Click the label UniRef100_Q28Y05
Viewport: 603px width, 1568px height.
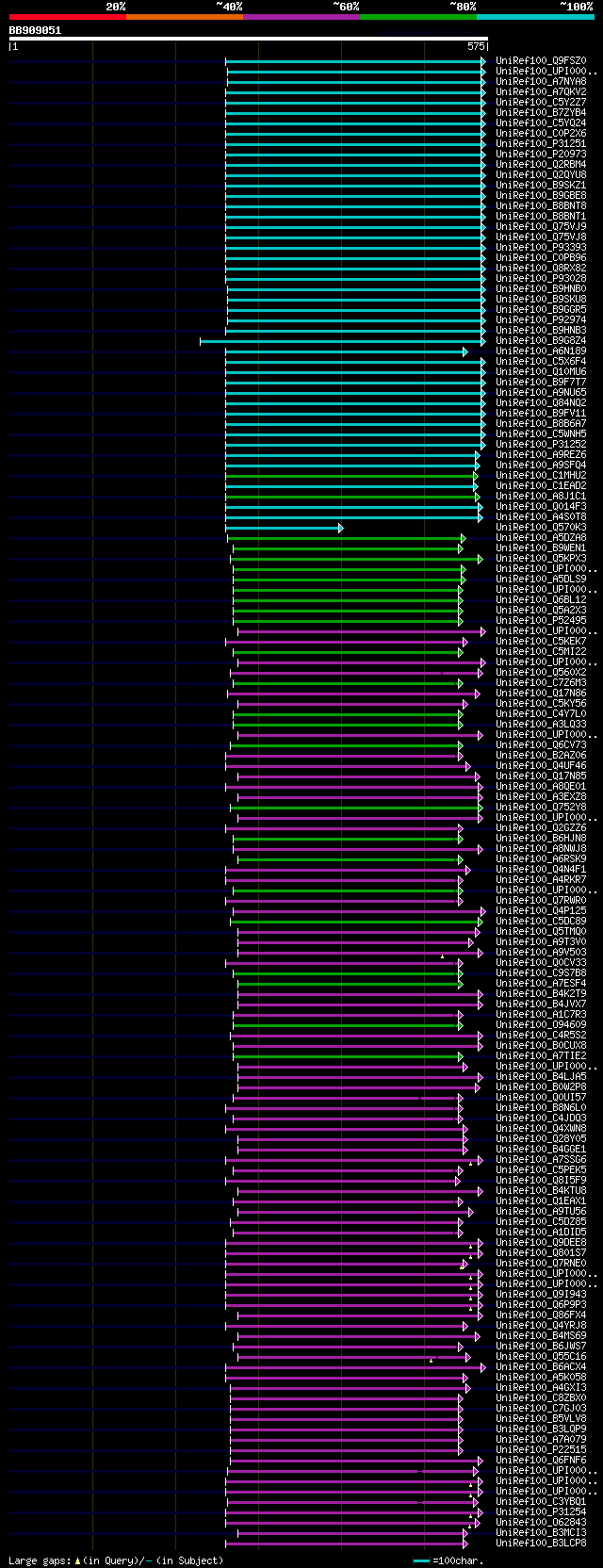[x=541, y=1138]
